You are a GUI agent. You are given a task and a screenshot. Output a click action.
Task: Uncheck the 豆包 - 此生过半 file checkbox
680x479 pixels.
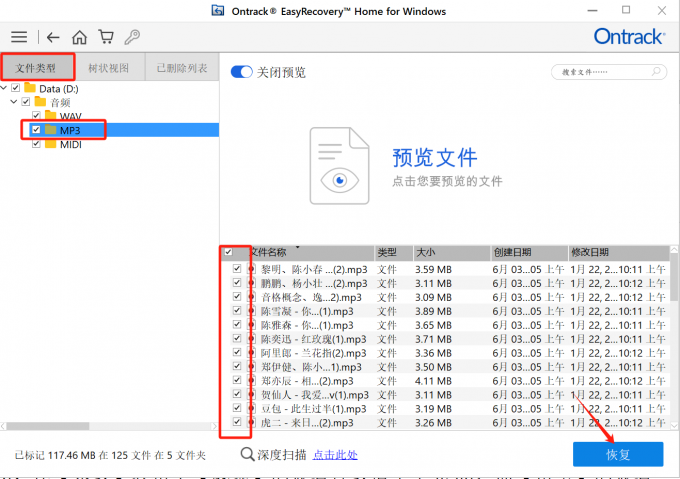click(x=237, y=407)
